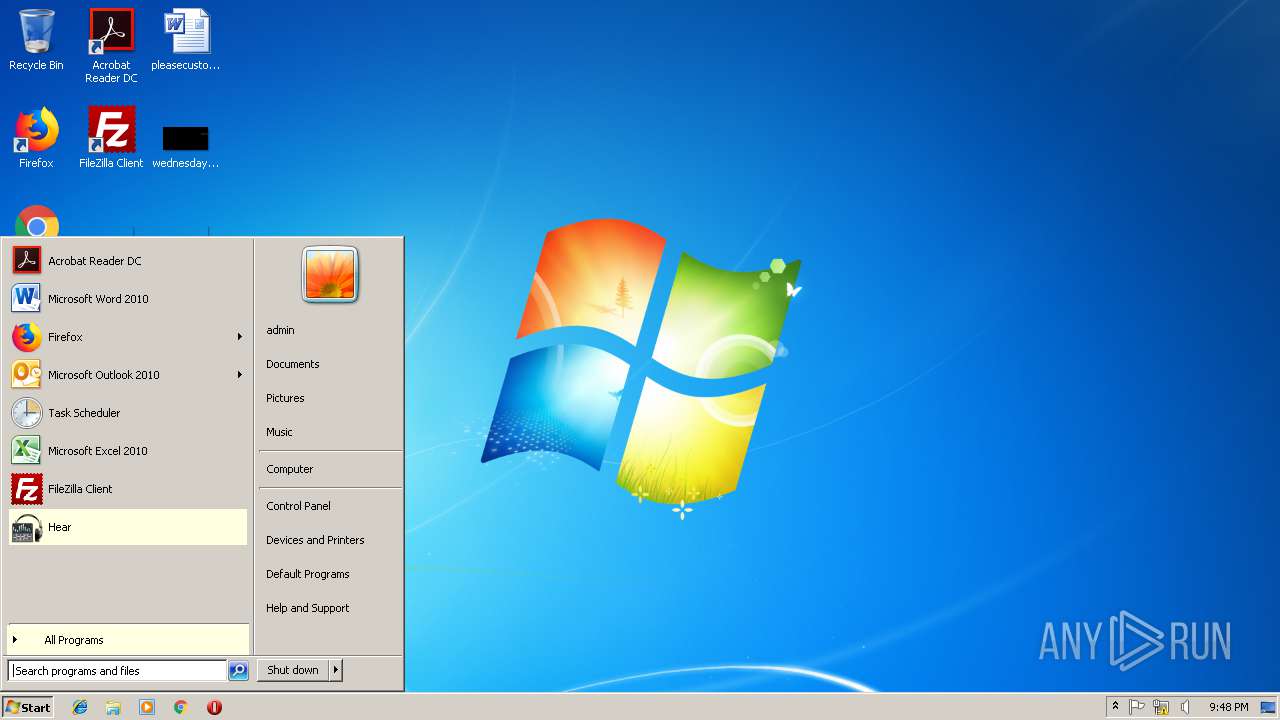Viewport: 1280px width, 720px height.
Task: Open the Google Chrome desktop icon
Action: pos(37,223)
